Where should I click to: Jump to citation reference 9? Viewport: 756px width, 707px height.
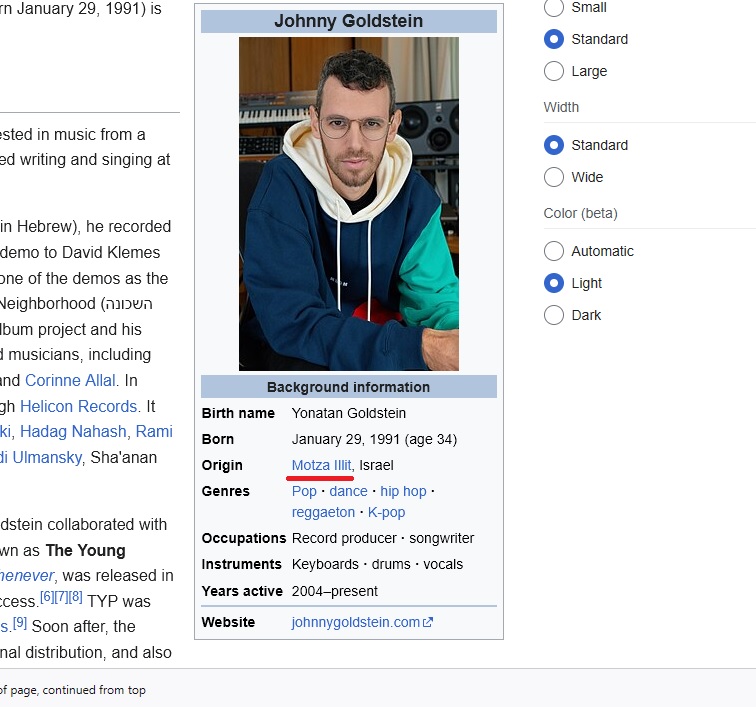20,623
